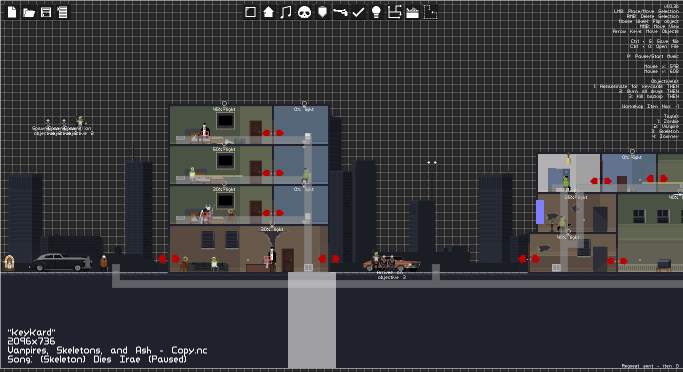The height and width of the screenshot is (372, 683).
Task: Select the jukebox object at far left
Action: coord(9,263)
